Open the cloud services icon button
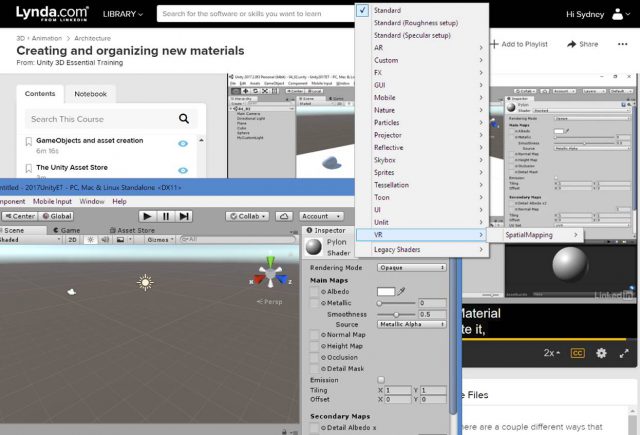 [284, 216]
